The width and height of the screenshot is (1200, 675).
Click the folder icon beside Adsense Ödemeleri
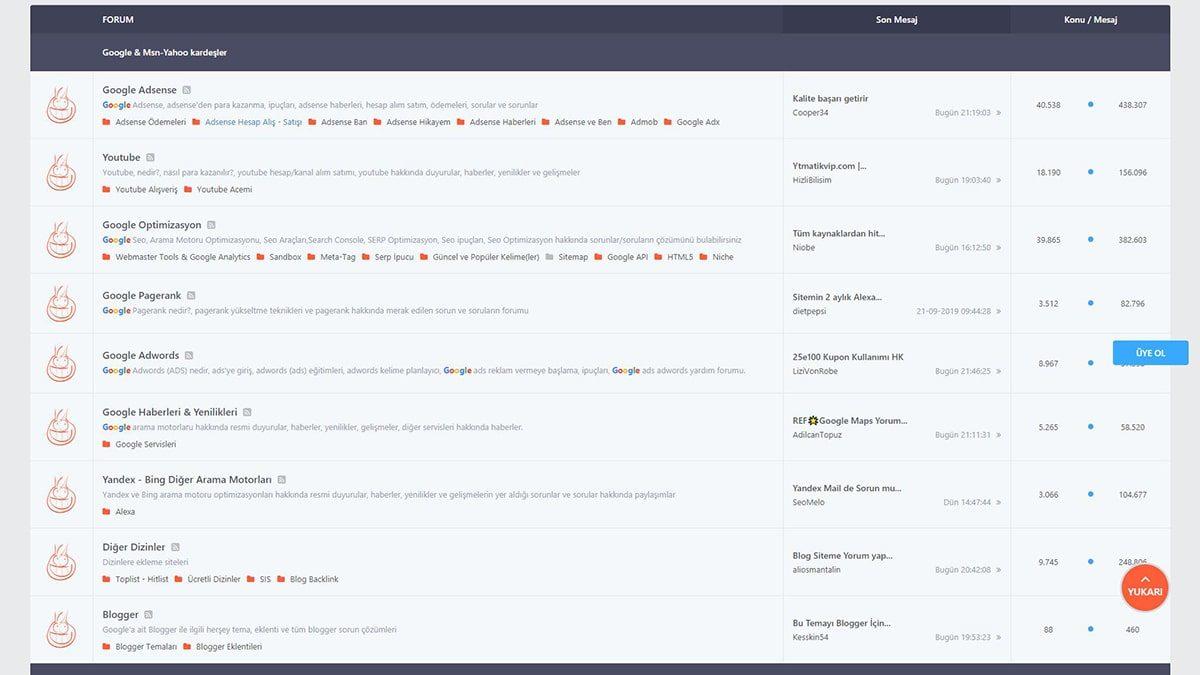pyautogui.click(x=106, y=122)
